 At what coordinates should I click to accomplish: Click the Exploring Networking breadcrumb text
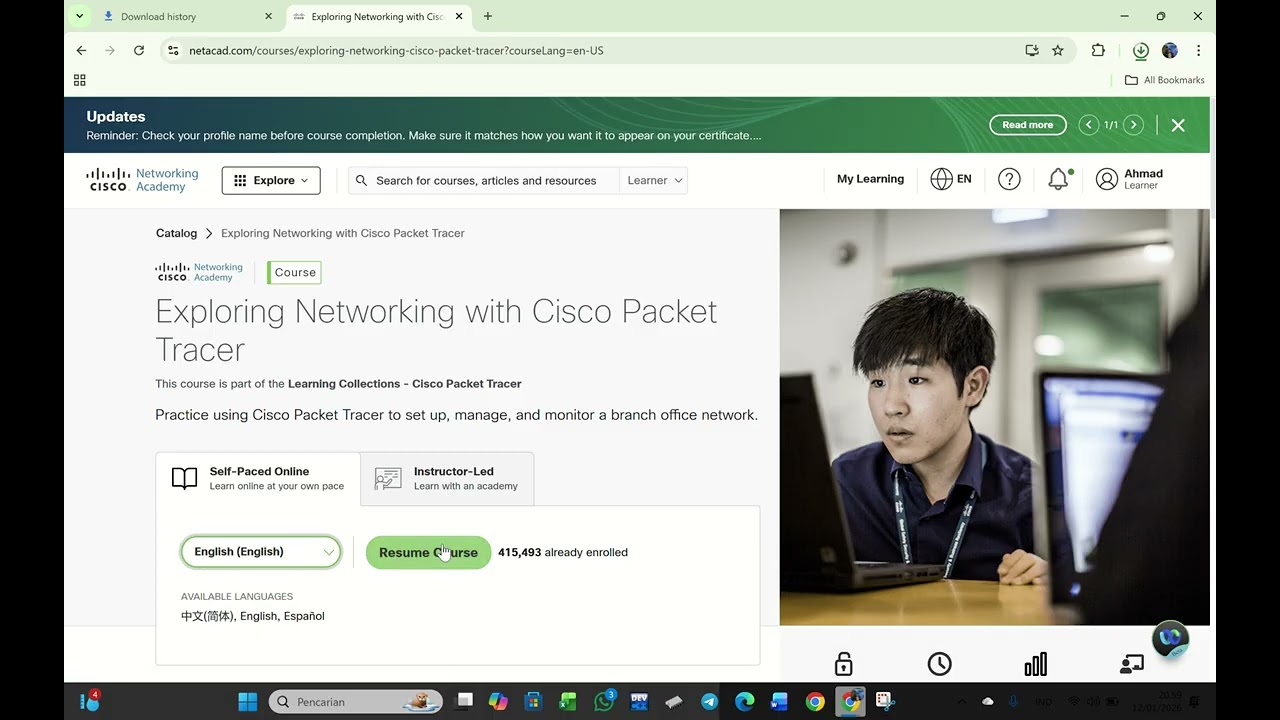[x=343, y=233]
